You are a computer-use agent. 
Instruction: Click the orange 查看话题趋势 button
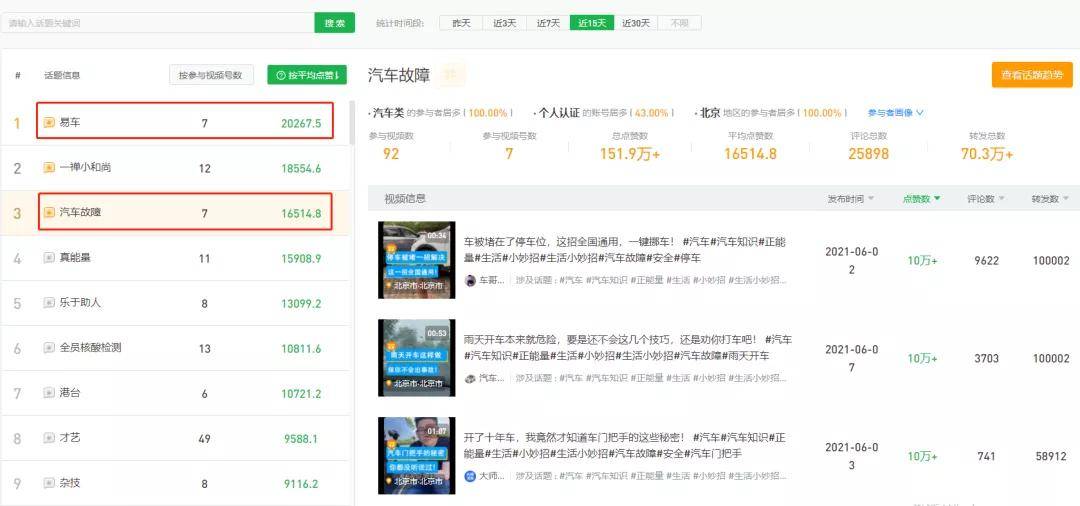(x=1032, y=75)
